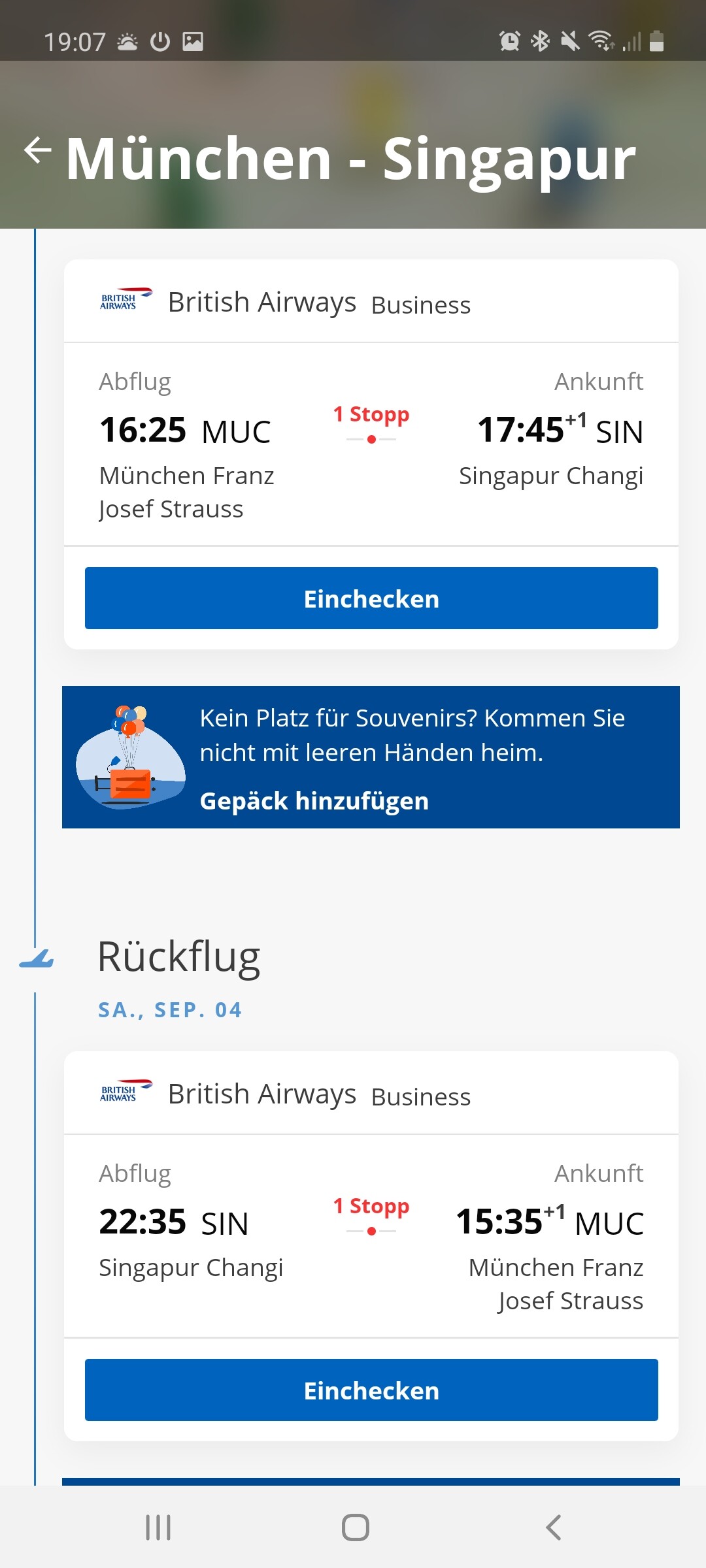Select the 16:25 MUC departure time
706x1568 pixels.
tap(185, 431)
